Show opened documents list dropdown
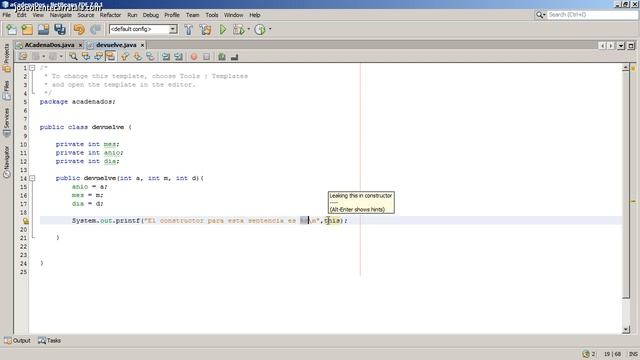Image resolution: width=640 pixels, height=360 pixels. point(621,46)
